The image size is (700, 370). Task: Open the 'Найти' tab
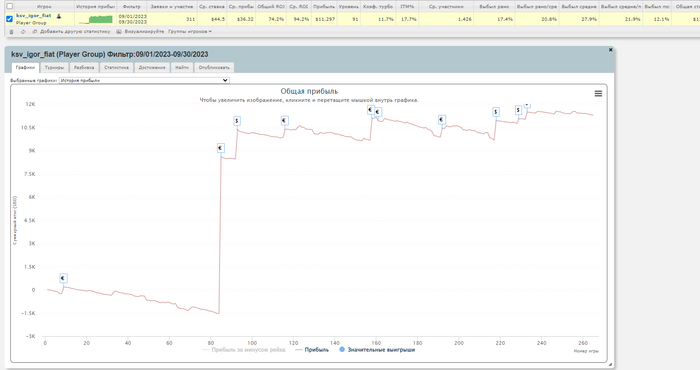click(x=182, y=67)
